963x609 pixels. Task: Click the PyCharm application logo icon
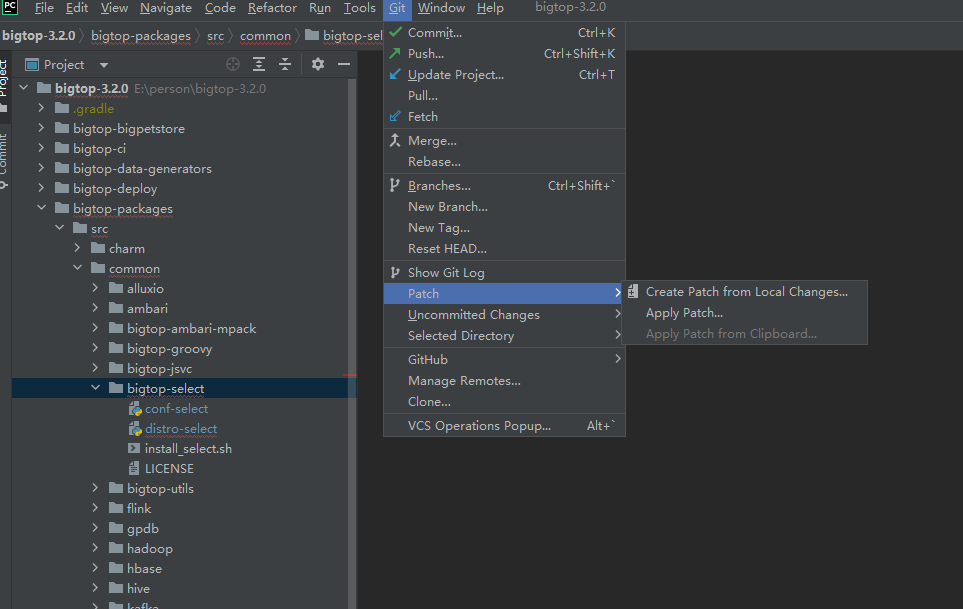pos(10,7)
